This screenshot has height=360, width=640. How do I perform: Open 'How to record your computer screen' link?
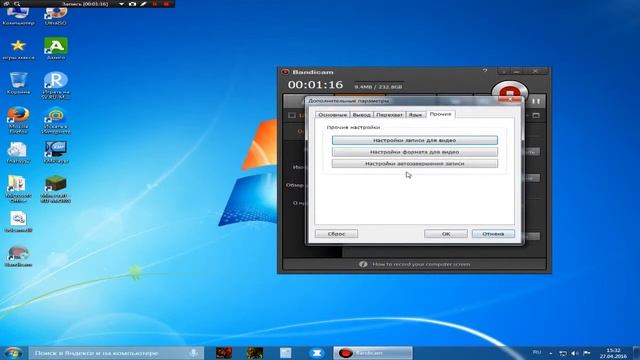pyautogui.click(x=421, y=264)
